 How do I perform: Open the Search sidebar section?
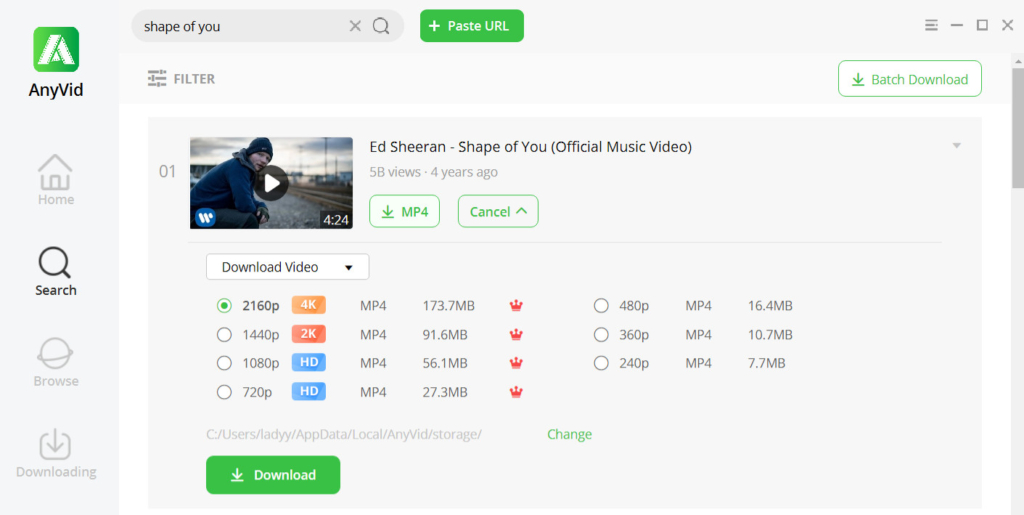[56, 272]
